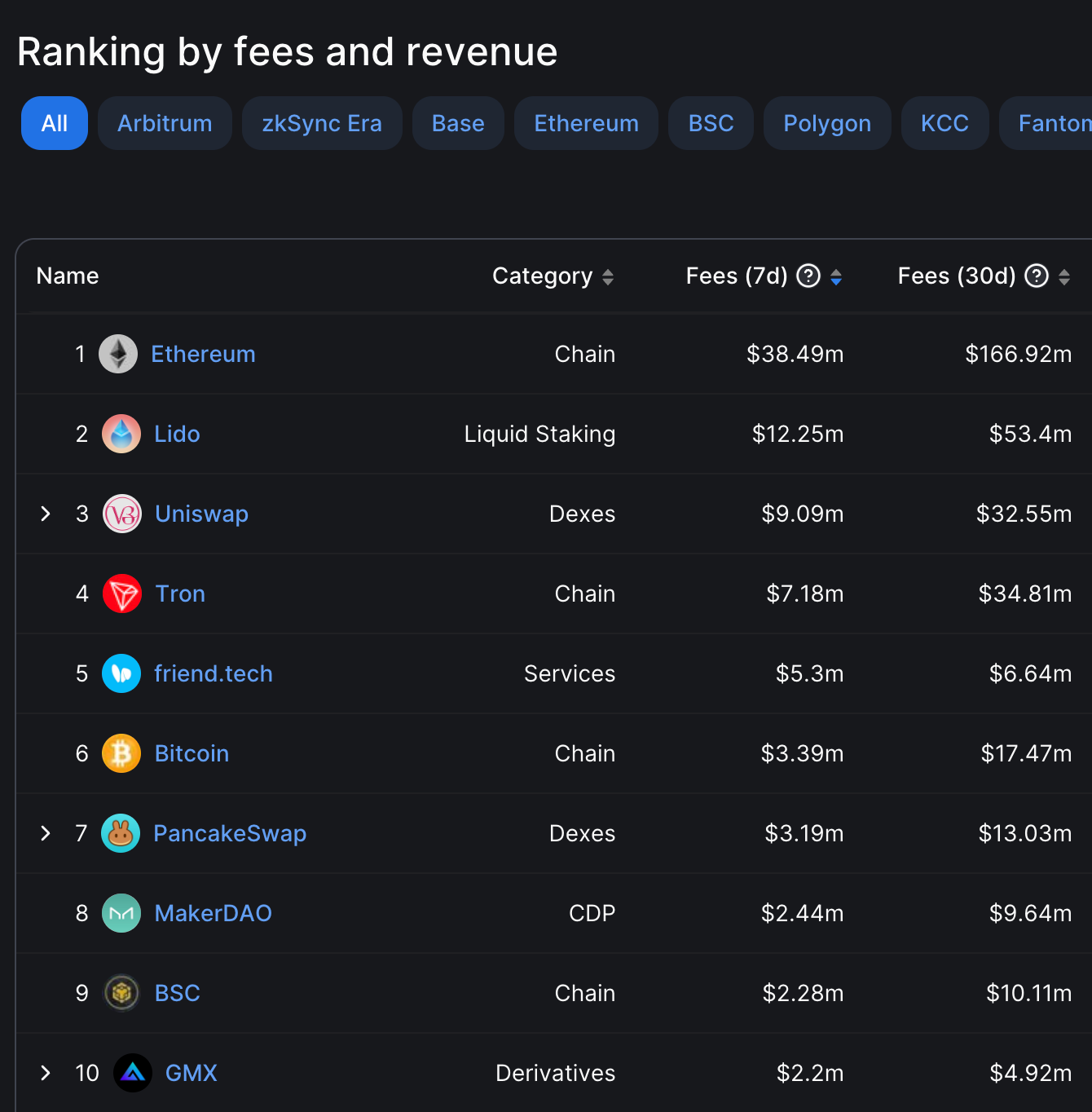Click the BSC logo icon in row 9

[121, 993]
